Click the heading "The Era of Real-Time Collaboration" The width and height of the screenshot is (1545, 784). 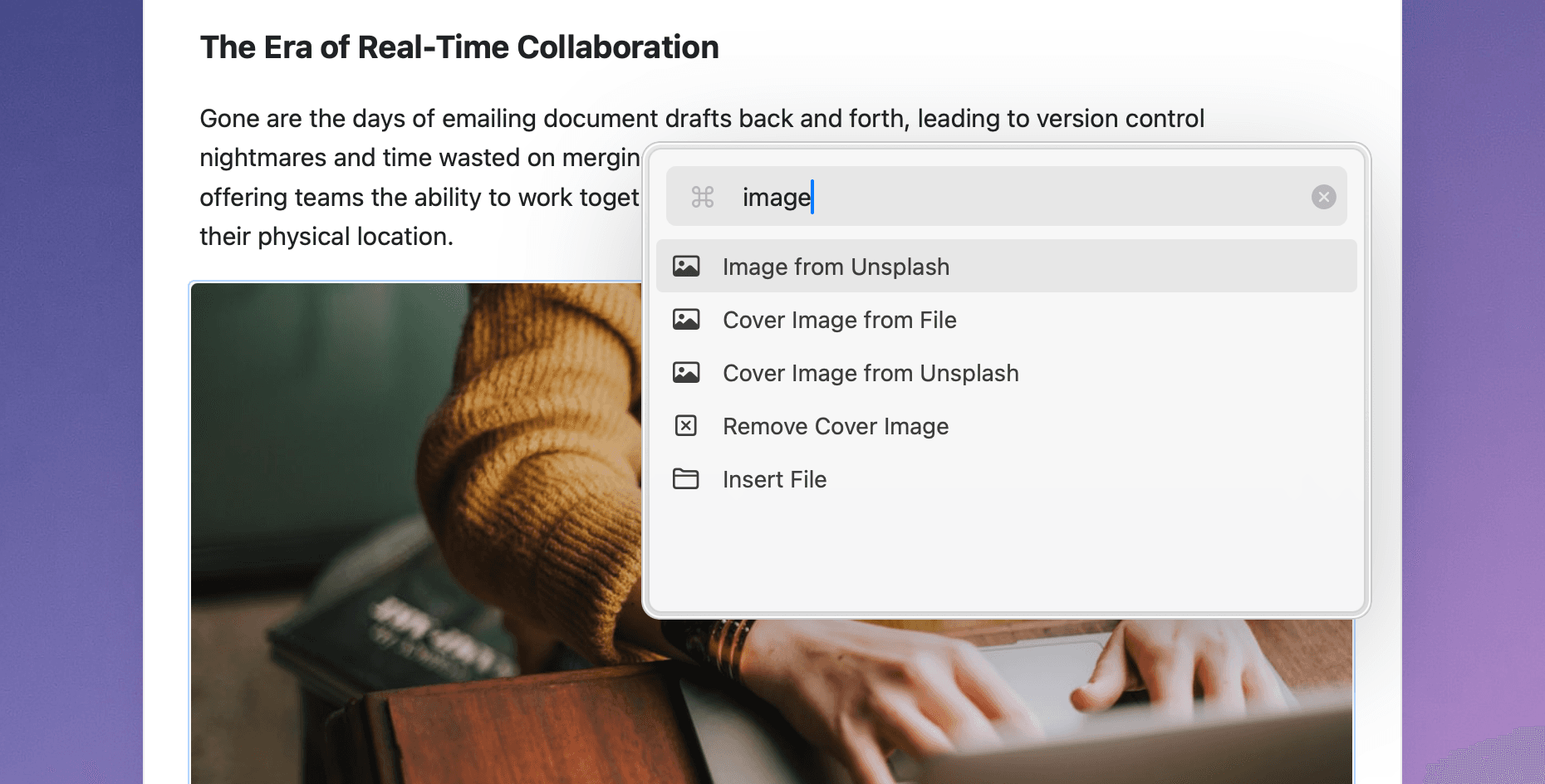459,47
